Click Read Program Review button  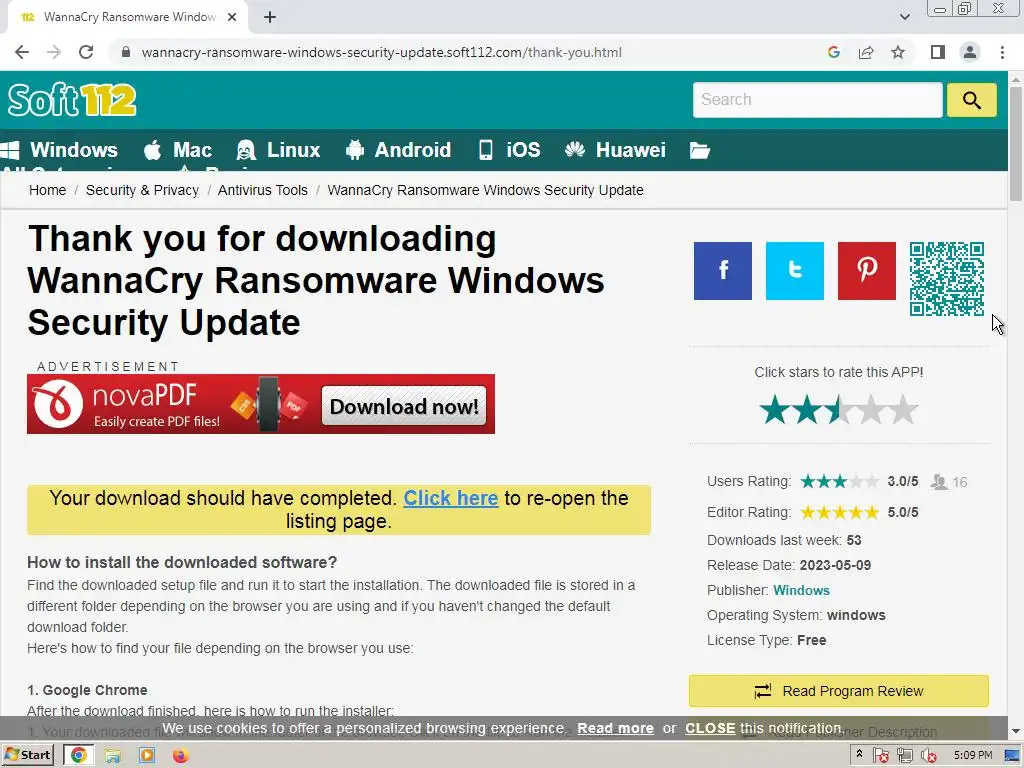click(x=839, y=691)
